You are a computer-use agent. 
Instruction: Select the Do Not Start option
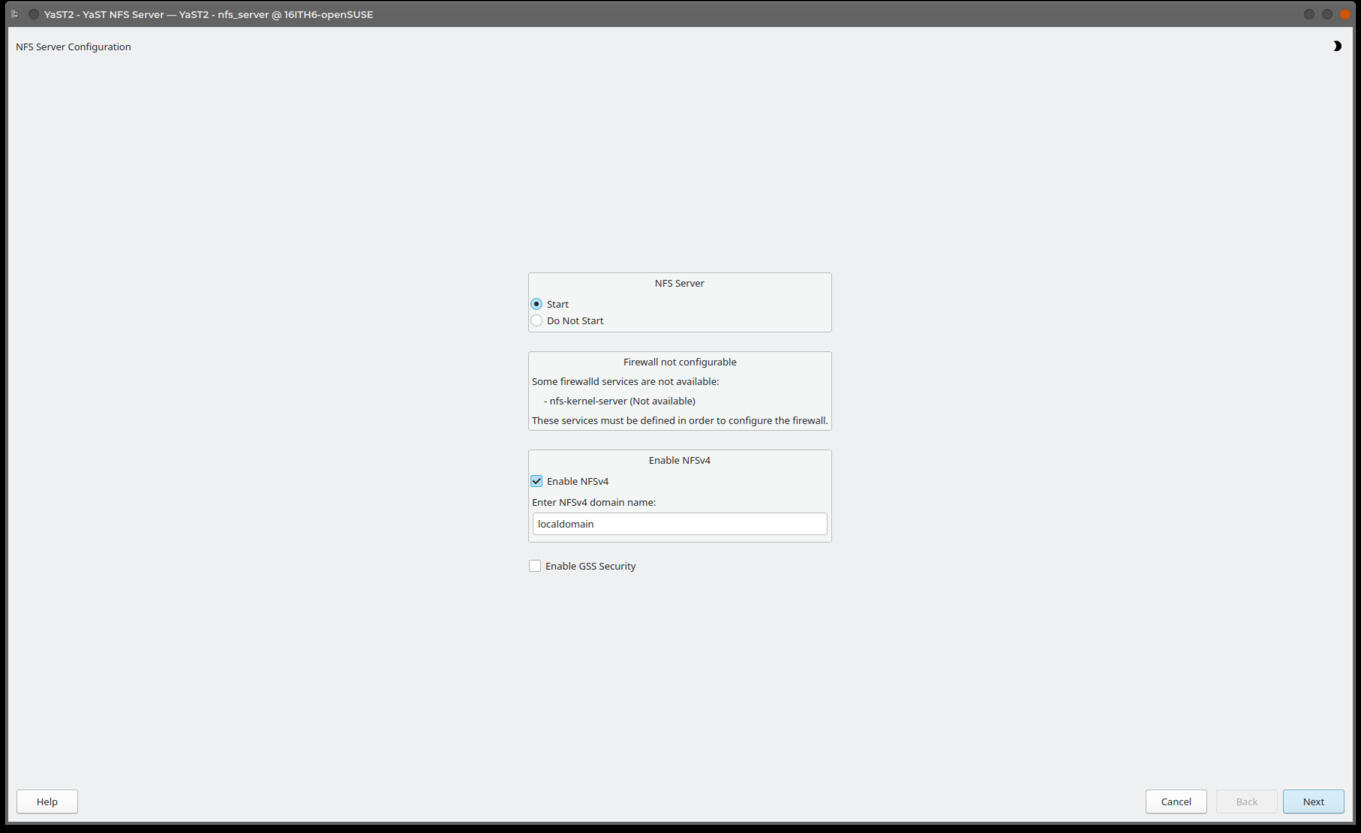tap(536, 321)
